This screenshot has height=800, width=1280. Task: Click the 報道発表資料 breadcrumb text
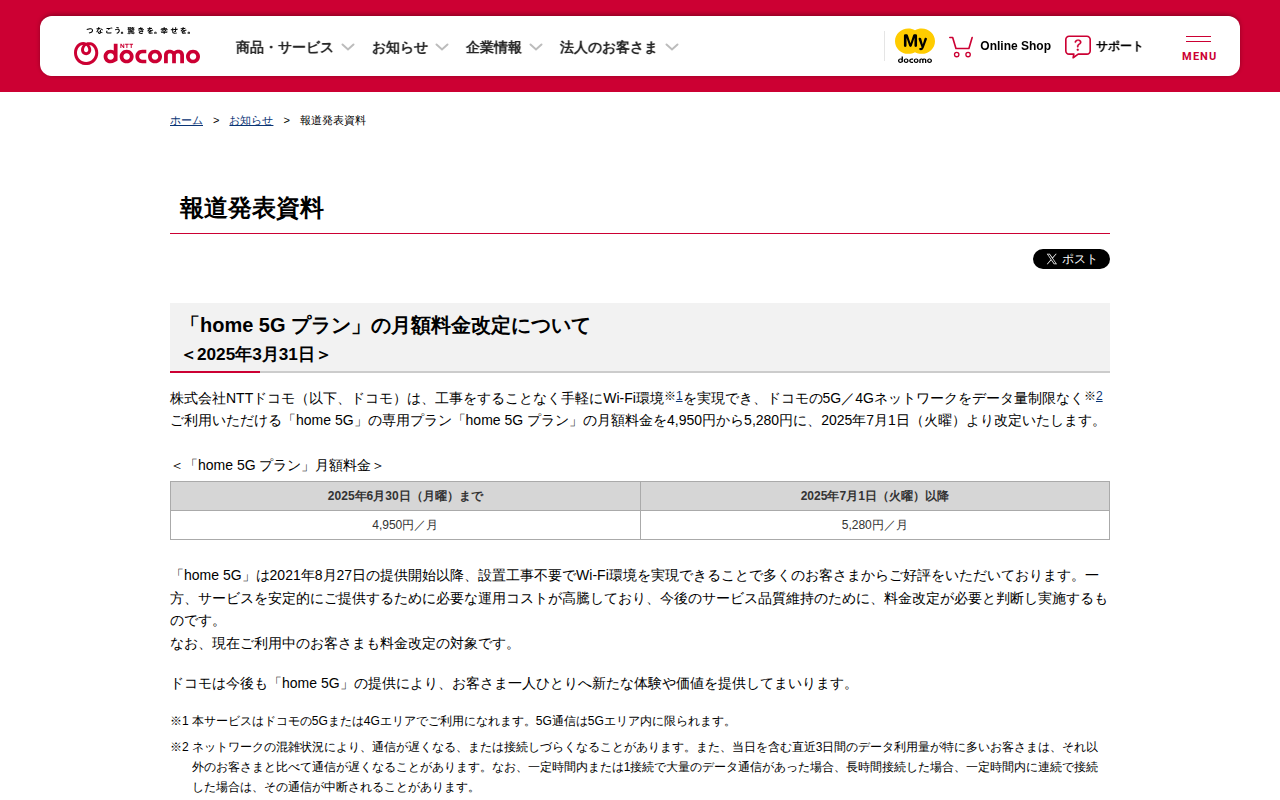333,120
